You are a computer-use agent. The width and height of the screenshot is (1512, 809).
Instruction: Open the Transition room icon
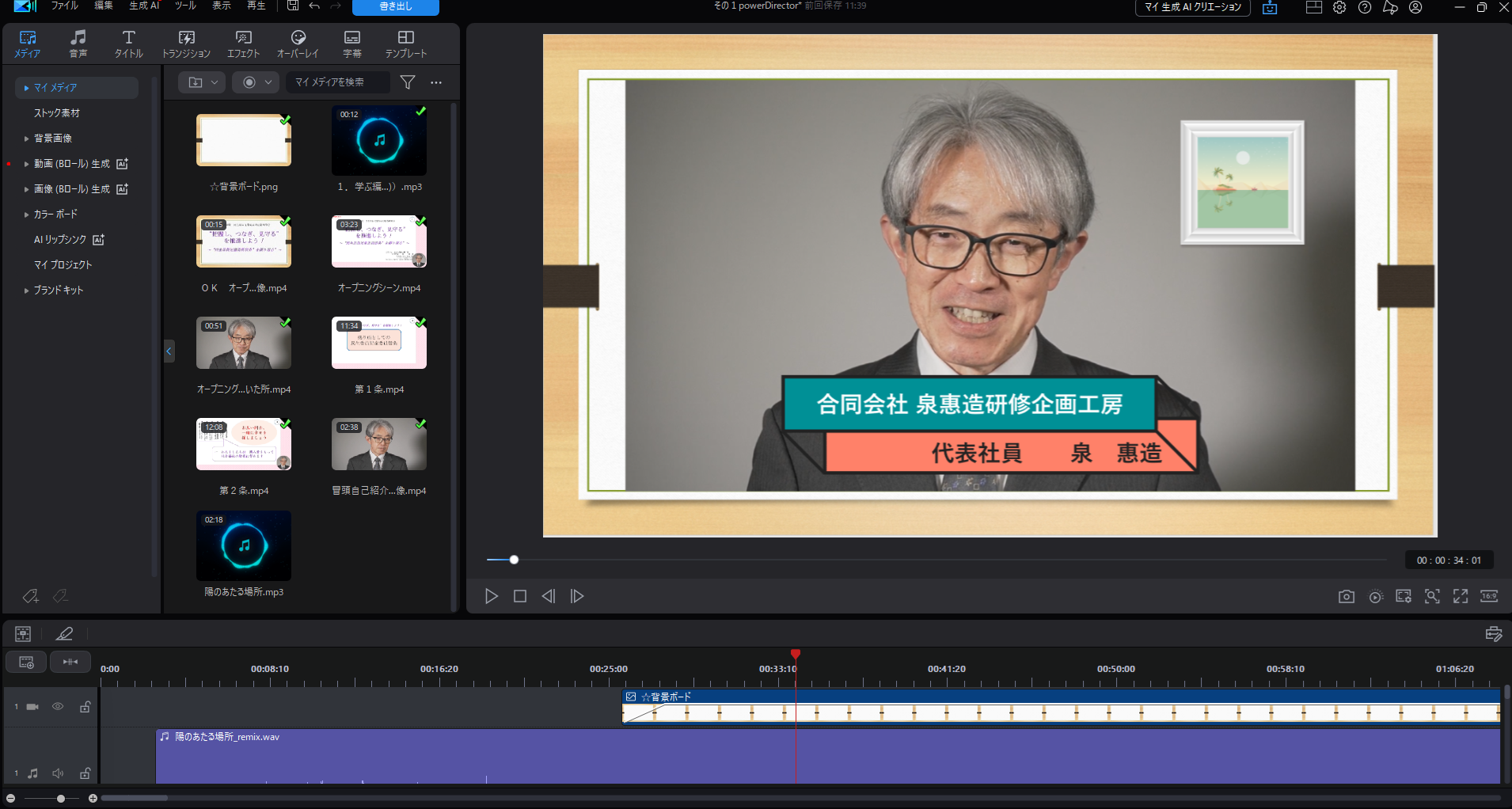point(186,44)
